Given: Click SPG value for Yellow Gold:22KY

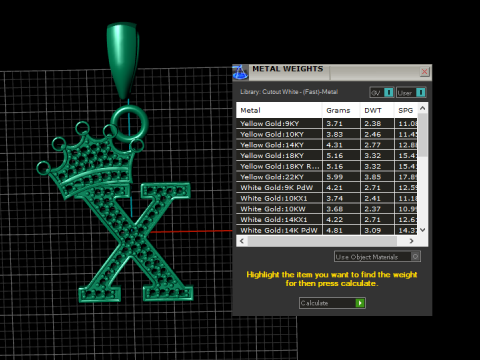Looking at the screenshot, I should pyautogui.click(x=408, y=177).
